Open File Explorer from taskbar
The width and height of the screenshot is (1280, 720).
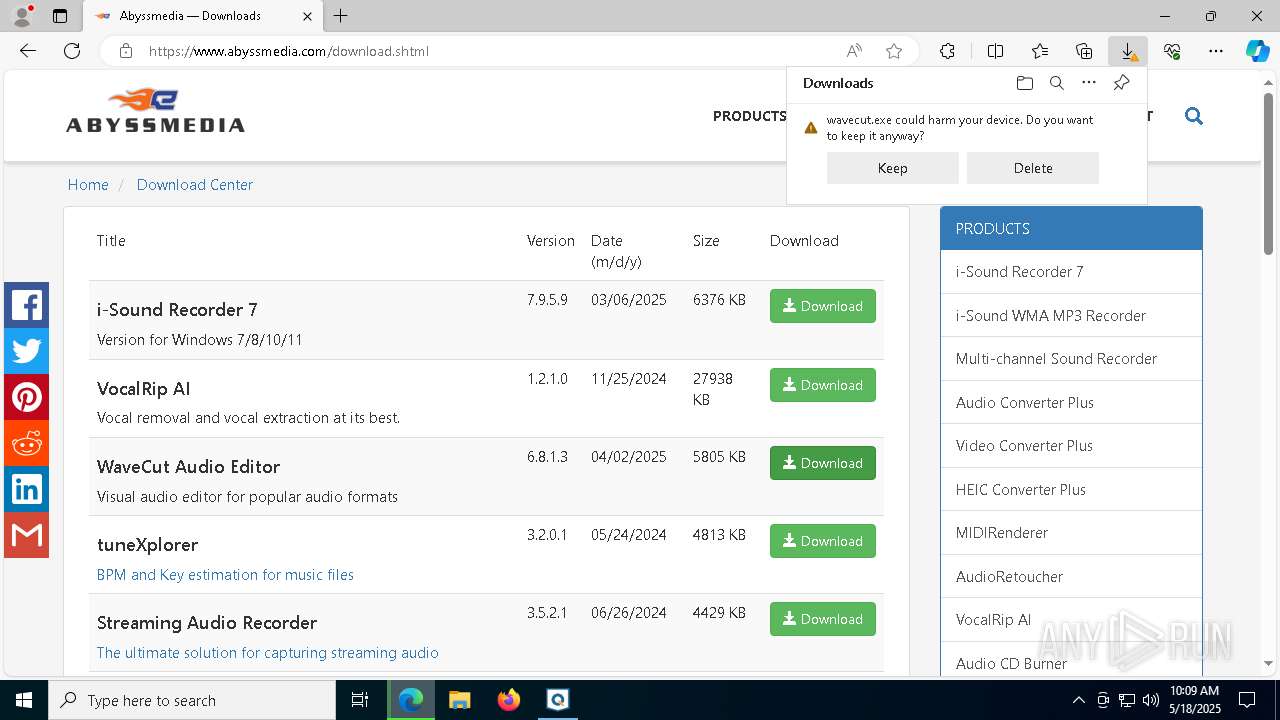click(x=459, y=700)
